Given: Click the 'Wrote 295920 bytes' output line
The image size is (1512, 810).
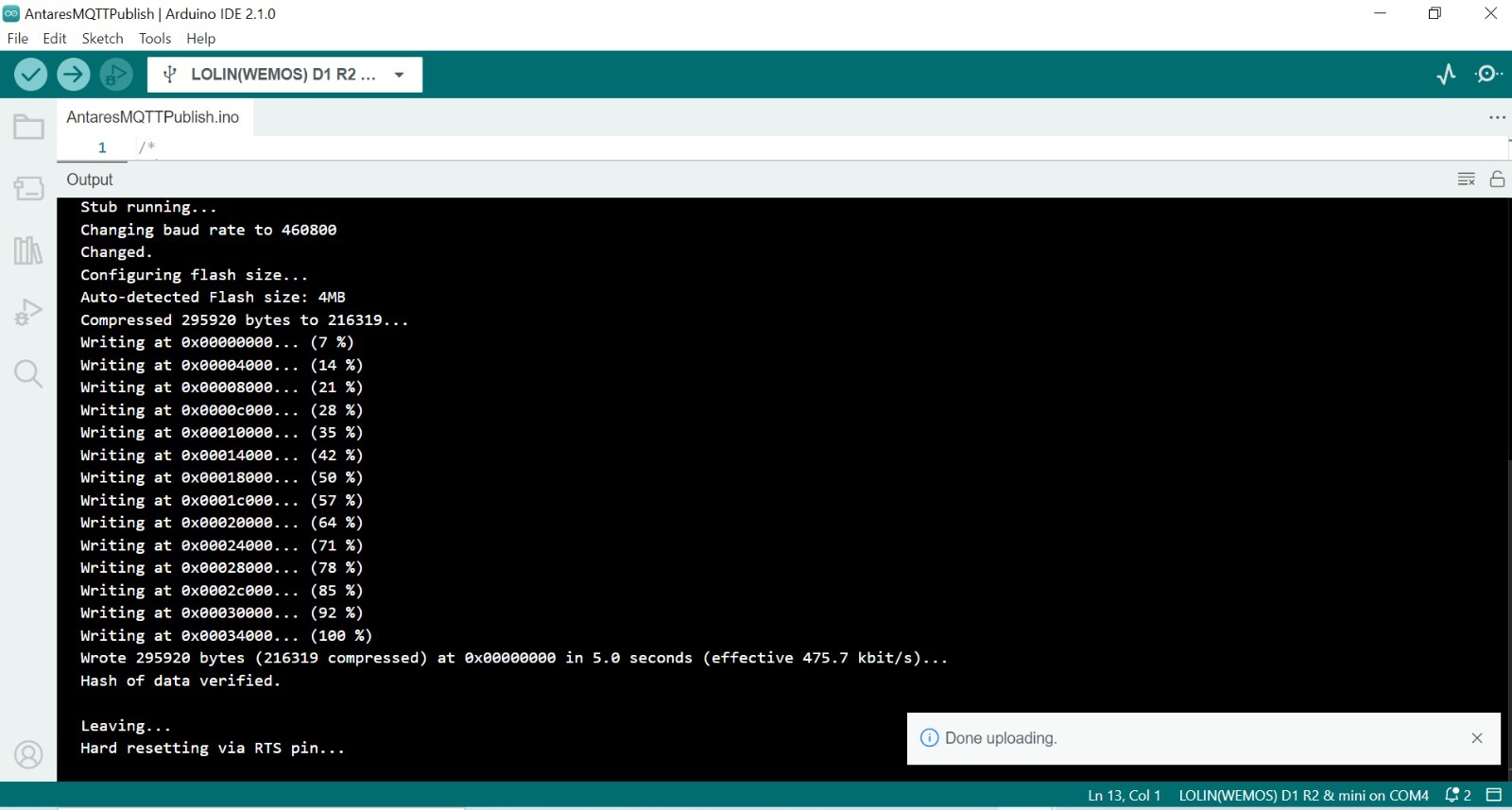Looking at the screenshot, I should point(514,658).
